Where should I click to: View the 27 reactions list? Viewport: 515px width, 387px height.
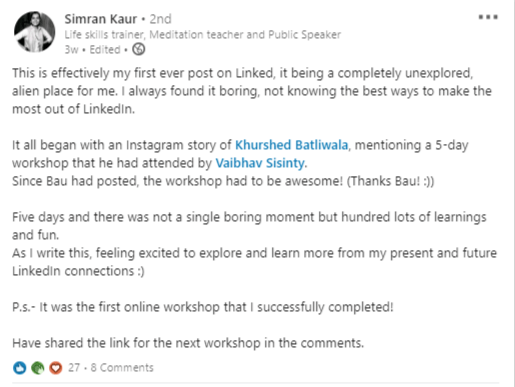tap(74, 368)
